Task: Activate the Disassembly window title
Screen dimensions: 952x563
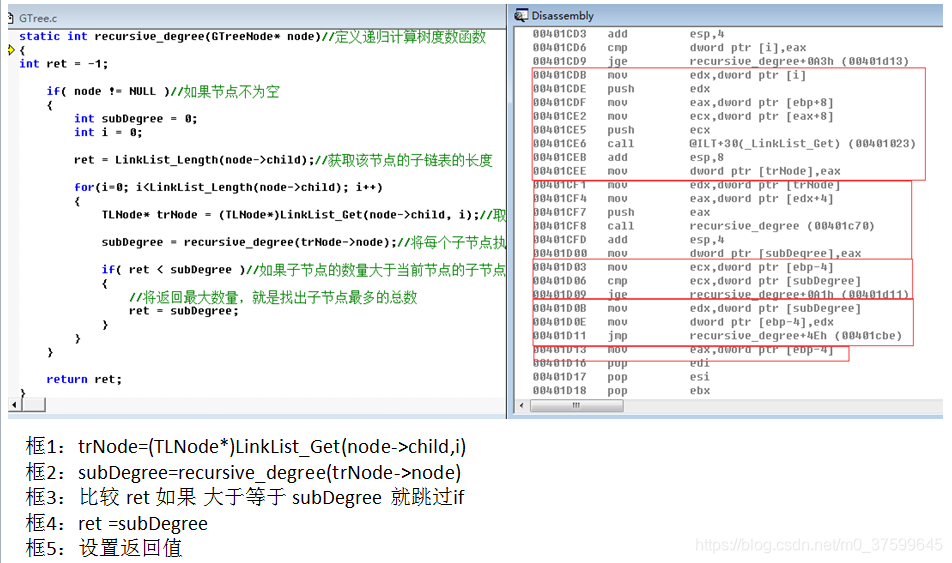Action: pos(562,16)
